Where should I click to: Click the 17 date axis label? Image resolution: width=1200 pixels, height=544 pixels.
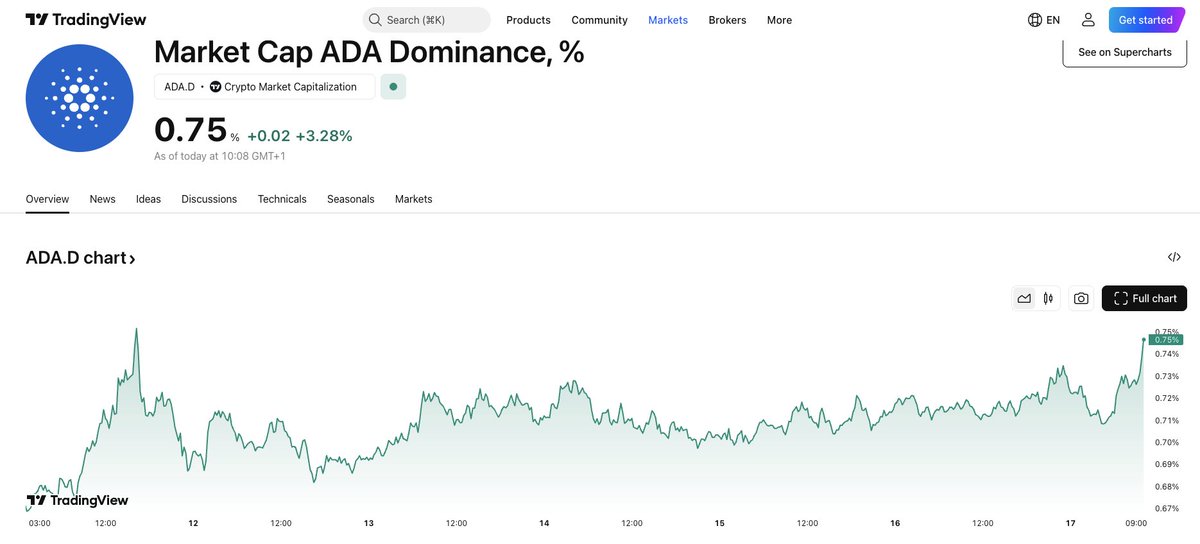pyautogui.click(x=1070, y=523)
